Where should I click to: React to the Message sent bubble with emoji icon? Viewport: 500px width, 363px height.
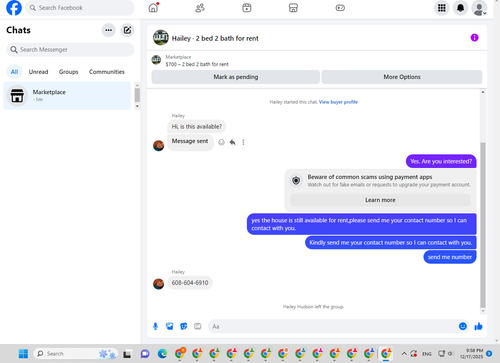(221, 142)
